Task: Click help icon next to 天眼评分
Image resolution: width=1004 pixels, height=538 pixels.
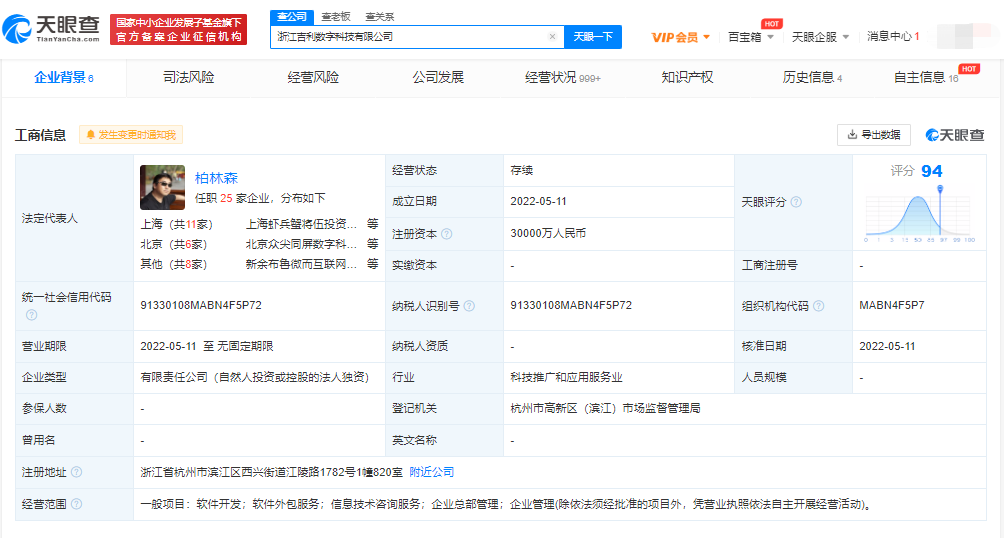Action: pyautogui.click(x=796, y=202)
